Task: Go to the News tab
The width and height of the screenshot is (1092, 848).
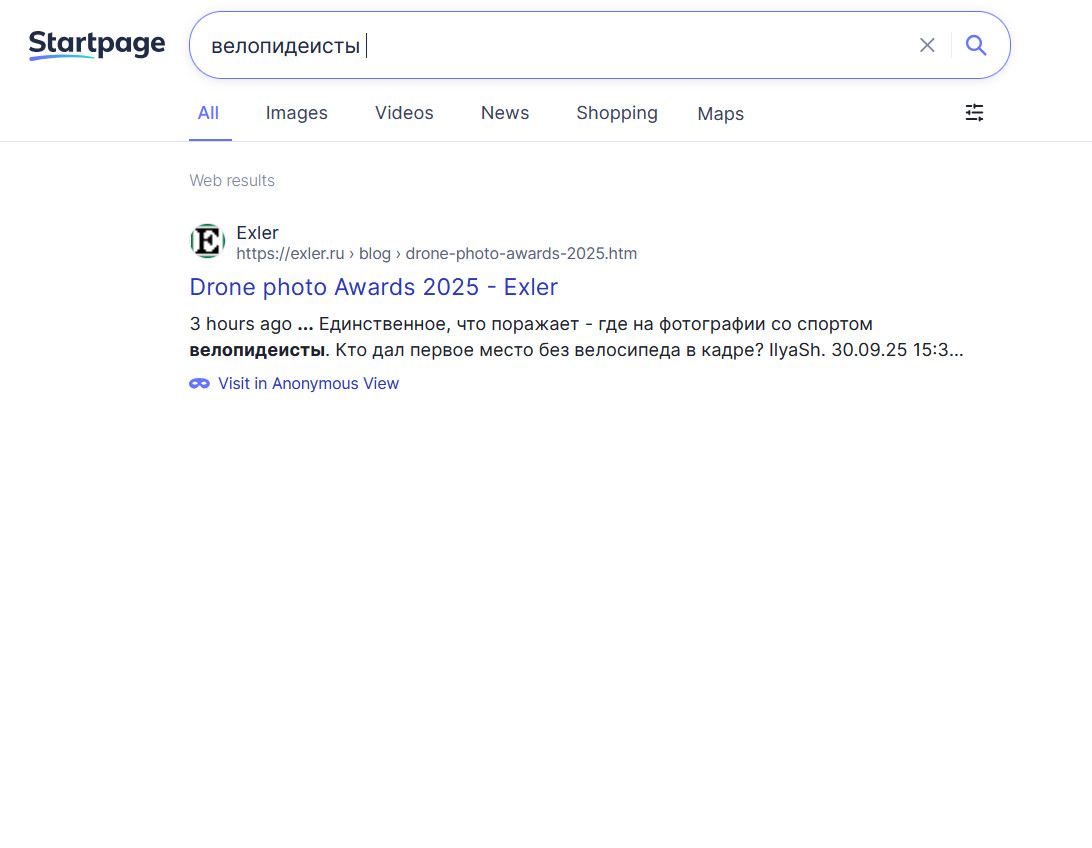Action: [x=505, y=113]
